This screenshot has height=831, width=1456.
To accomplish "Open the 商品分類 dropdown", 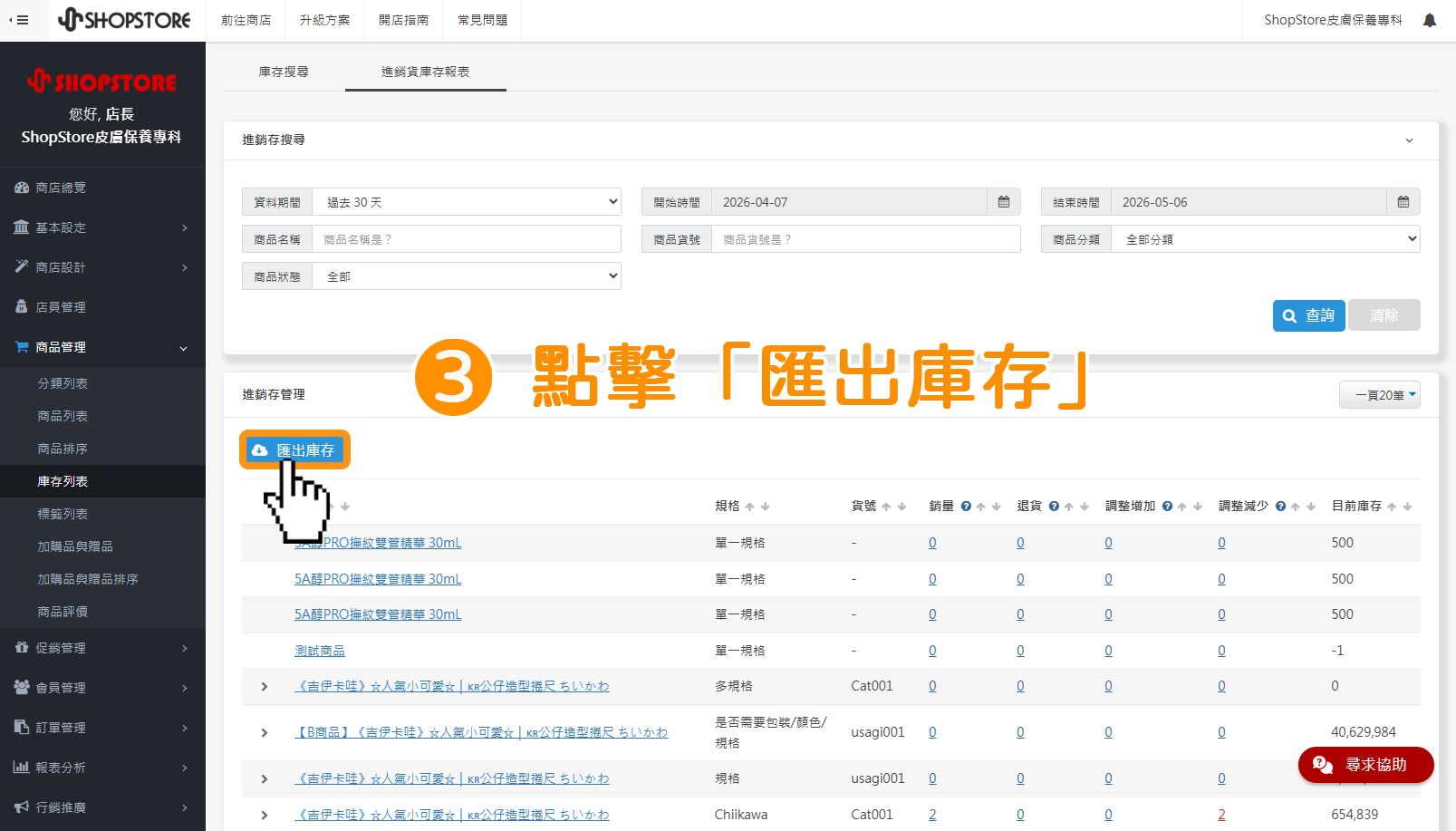I will (1266, 239).
